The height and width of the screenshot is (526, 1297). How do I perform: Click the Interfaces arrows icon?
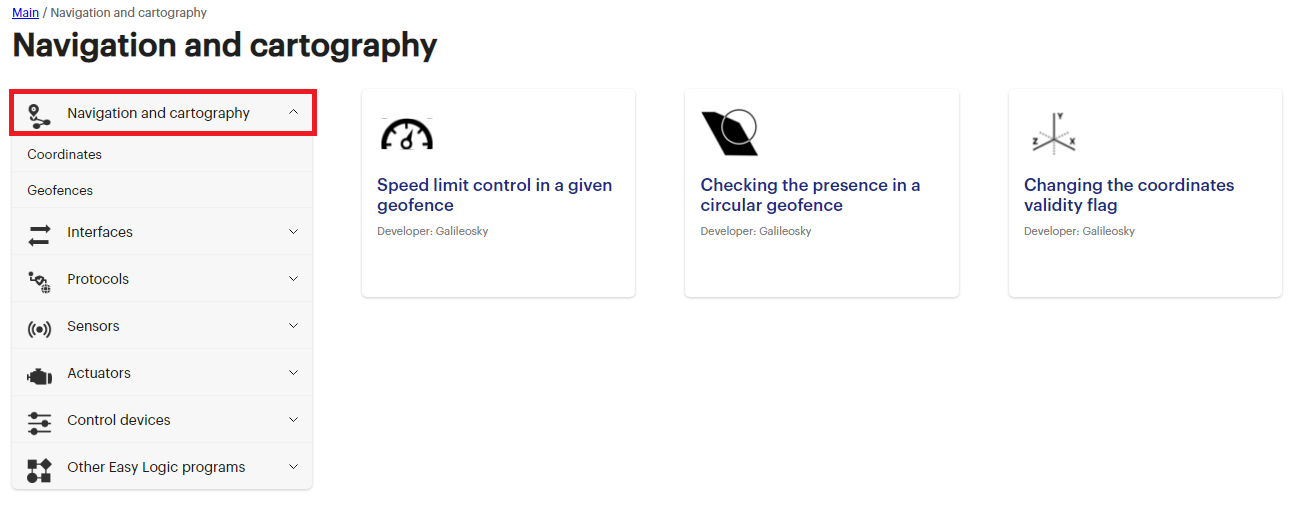click(x=39, y=233)
